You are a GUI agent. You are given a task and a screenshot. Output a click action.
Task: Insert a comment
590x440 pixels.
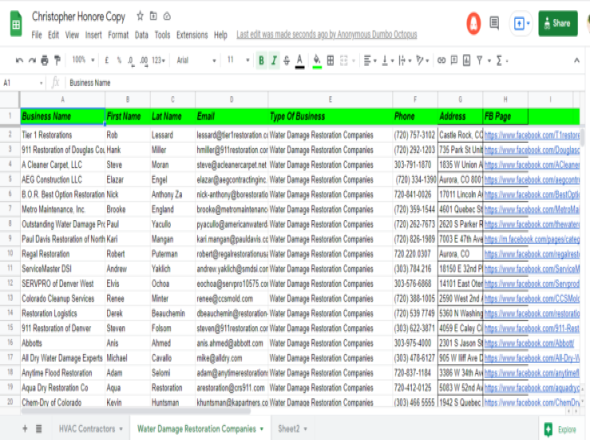(454, 60)
